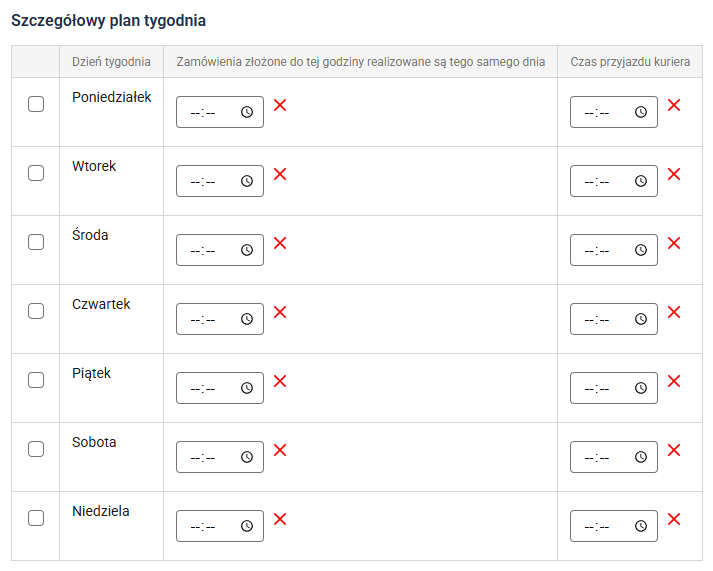Open clock picker for Niedziela courier arrival

641,526
